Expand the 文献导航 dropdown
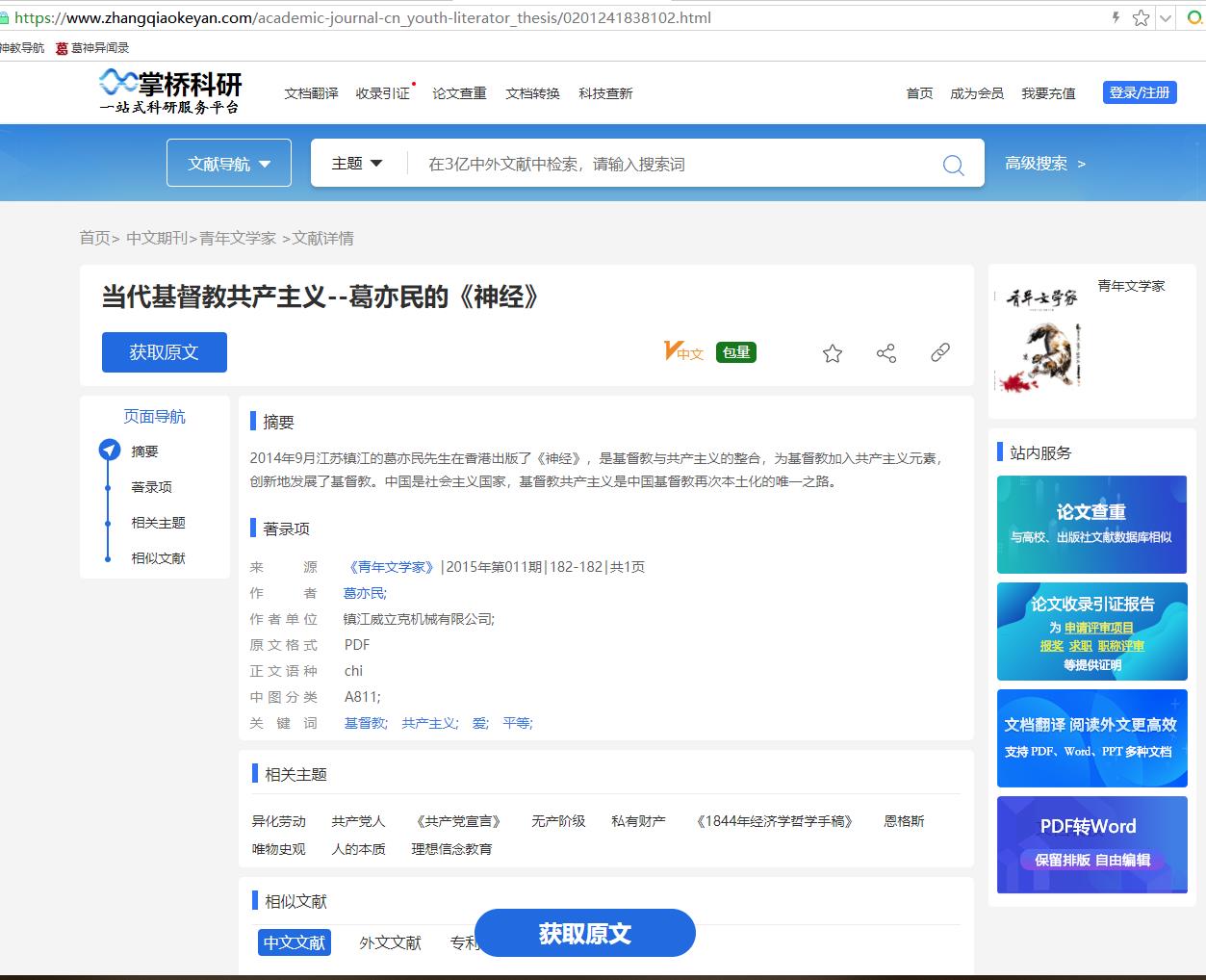The image size is (1206, 980). tap(229, 164)
